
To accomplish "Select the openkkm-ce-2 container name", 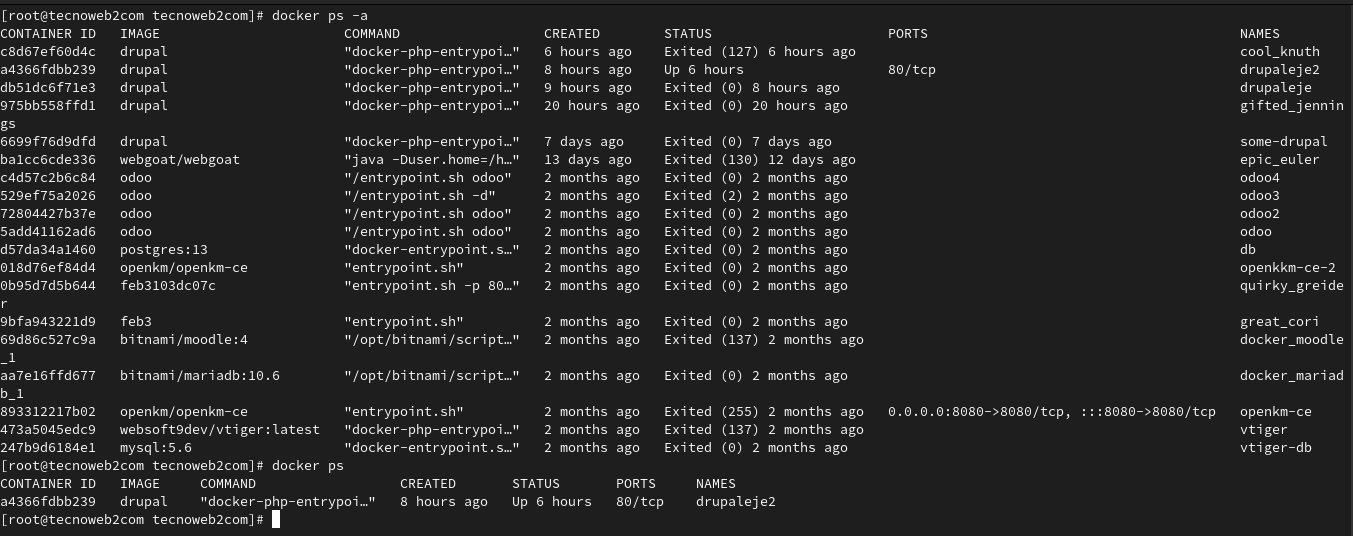I will [x=1288, y=268].
